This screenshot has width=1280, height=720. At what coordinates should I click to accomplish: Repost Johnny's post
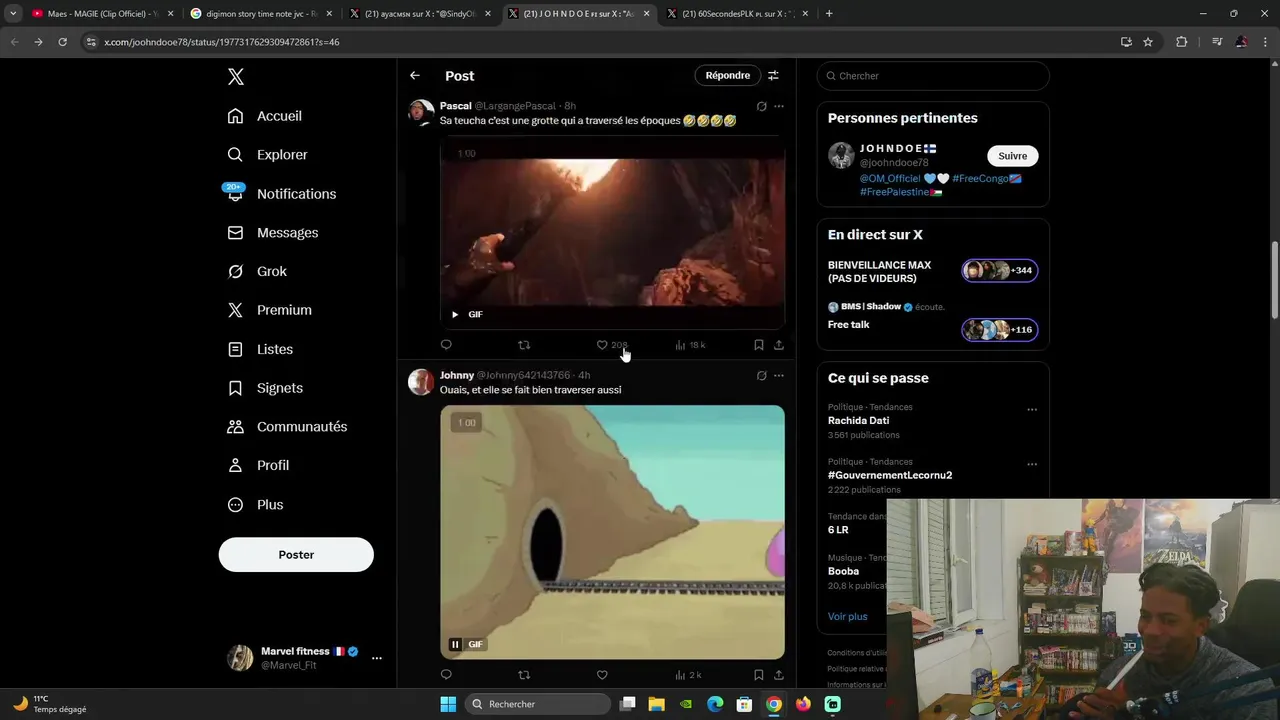(524, 675)
